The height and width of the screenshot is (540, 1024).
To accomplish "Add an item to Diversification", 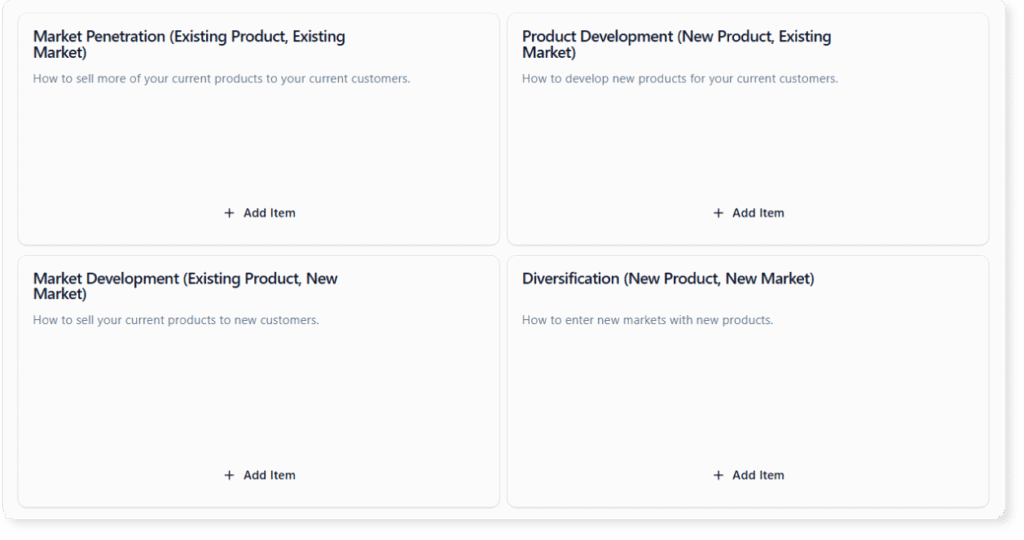I will coord(749,475).
